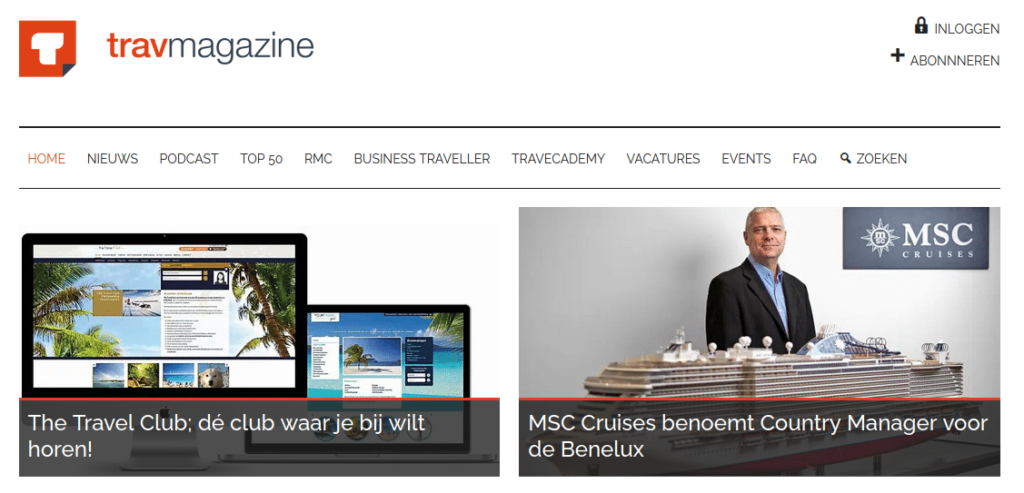Open the Abonnneren subscribe link

tap(955, 61)
